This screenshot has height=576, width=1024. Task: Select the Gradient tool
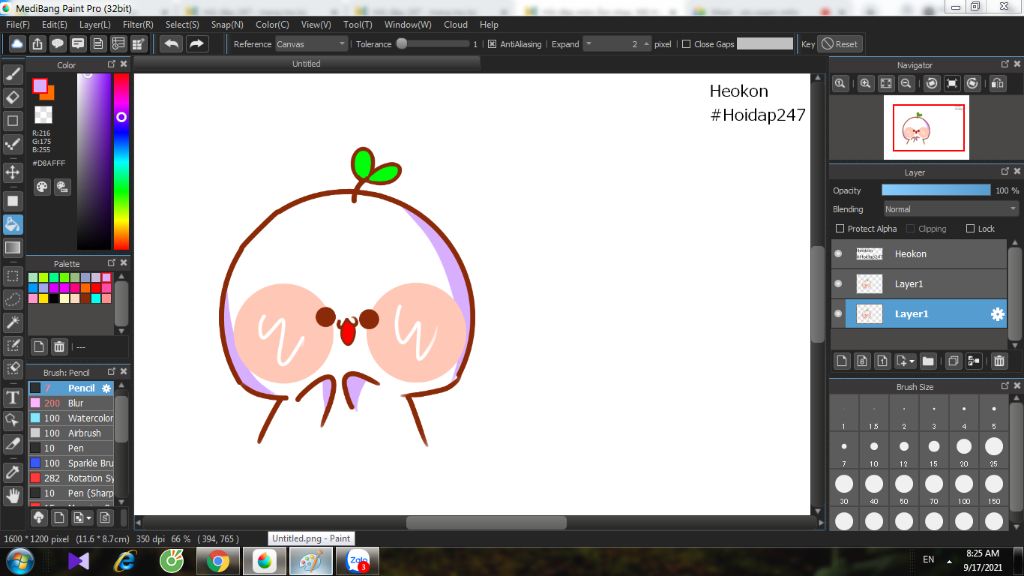tap(12, 248)
